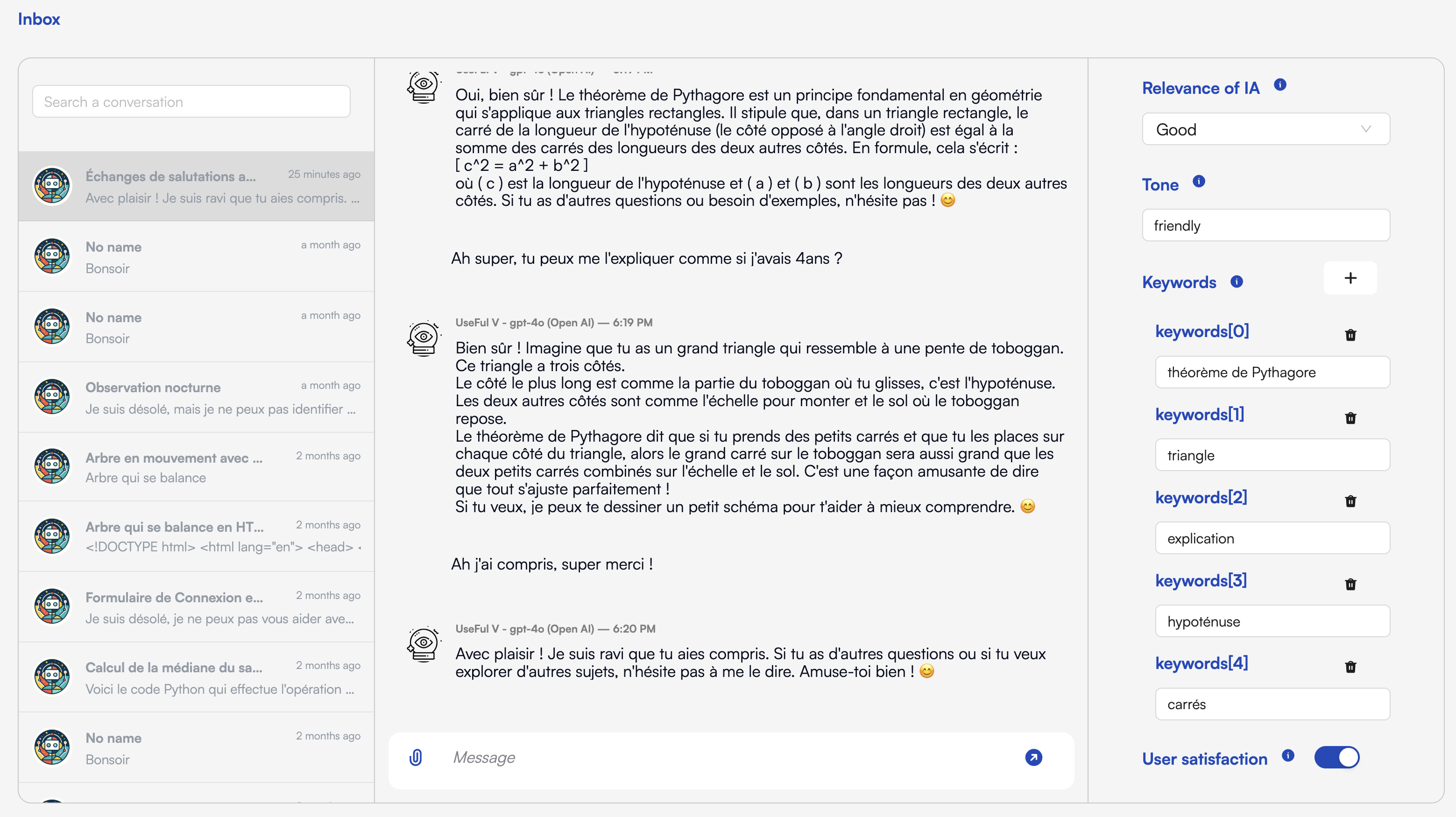Click the send message arrow icon
Image resolution: width=1456 pixels, height=817 pixels.
1033,757
